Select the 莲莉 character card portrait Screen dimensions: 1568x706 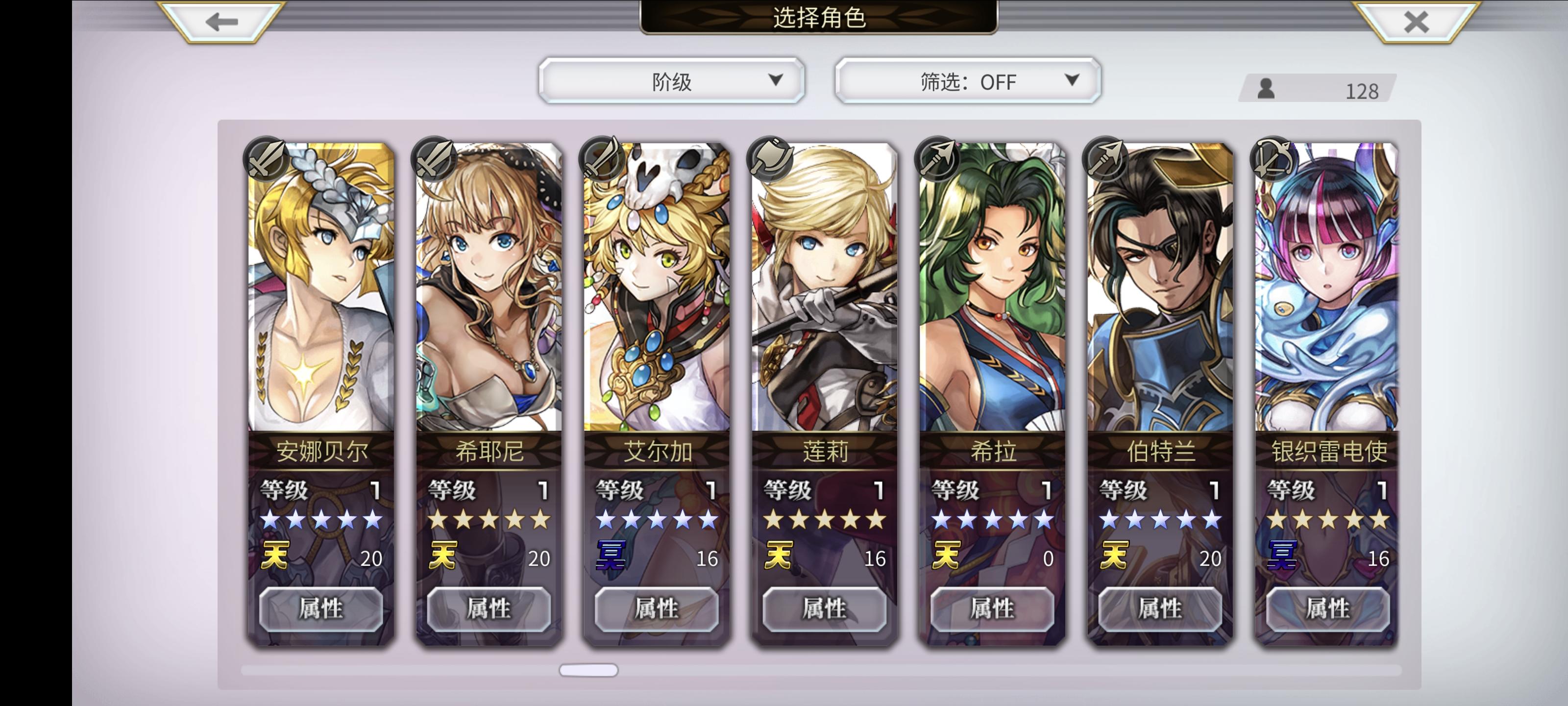click(825, 287)
